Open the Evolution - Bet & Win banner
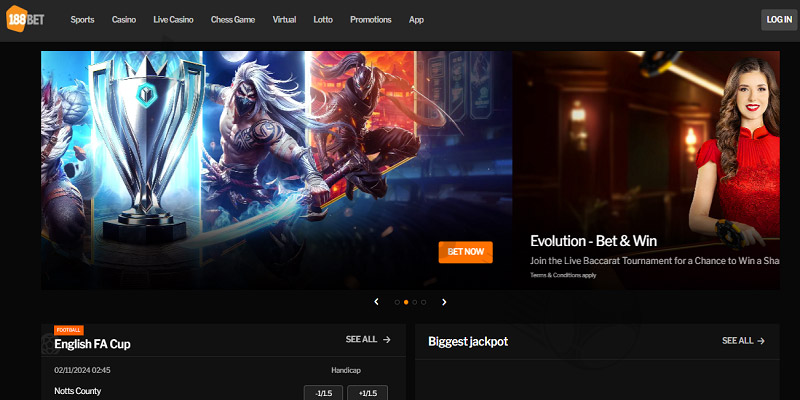 click(646, 170)
